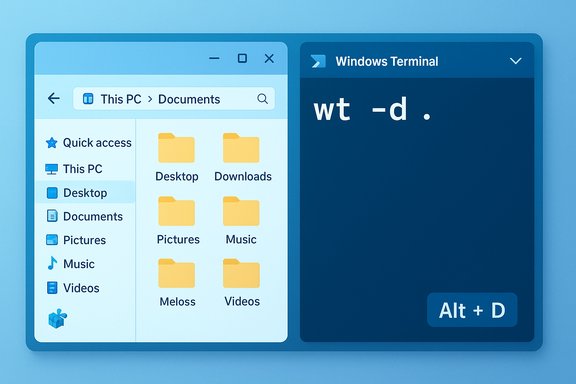Image resolution: width=576 pixels, height=384 pixels.
Task: Click the 'wt -d .' command text
Action: pyautogui.click(x=372, y=110)
